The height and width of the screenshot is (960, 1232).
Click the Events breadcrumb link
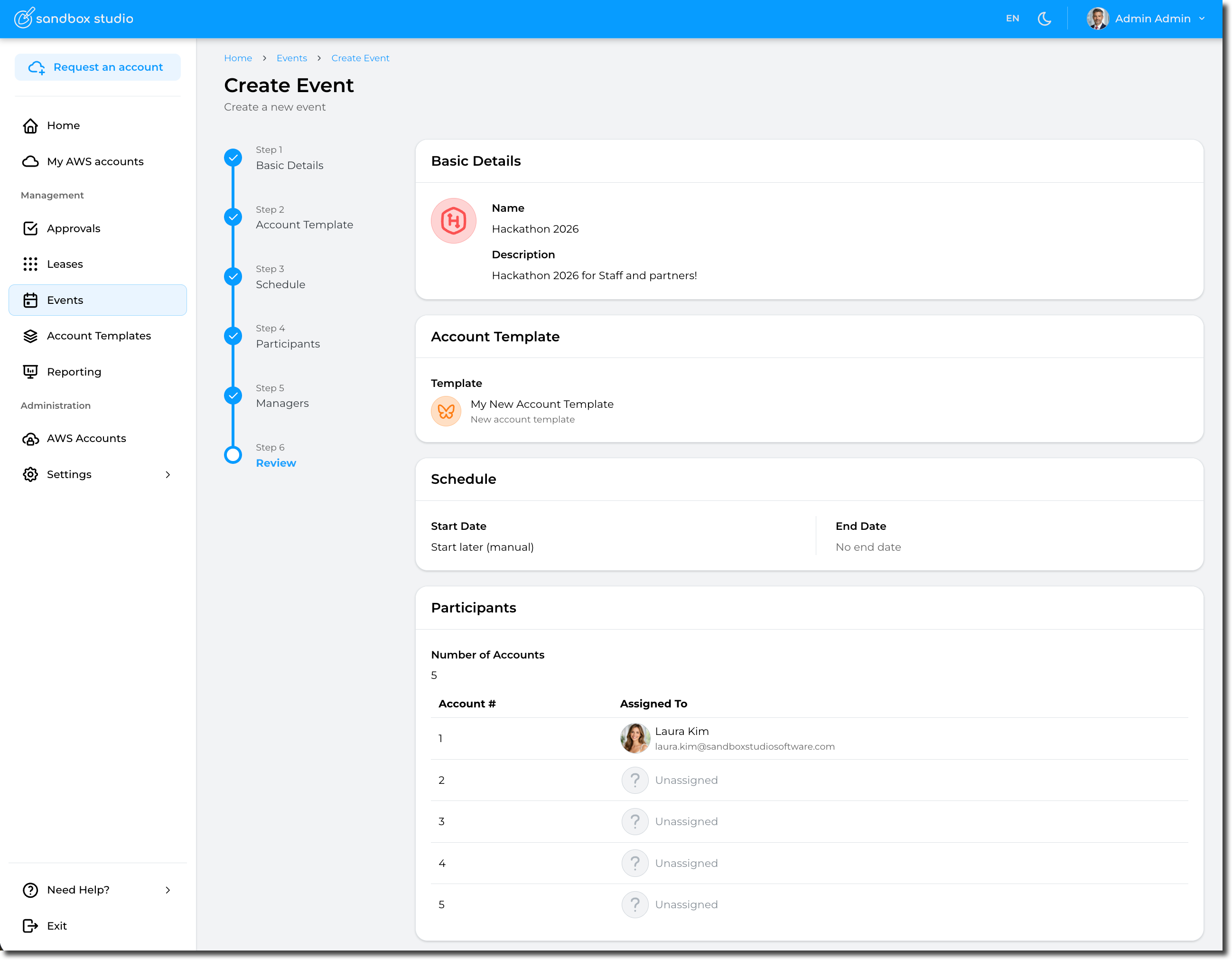[292, 58]
